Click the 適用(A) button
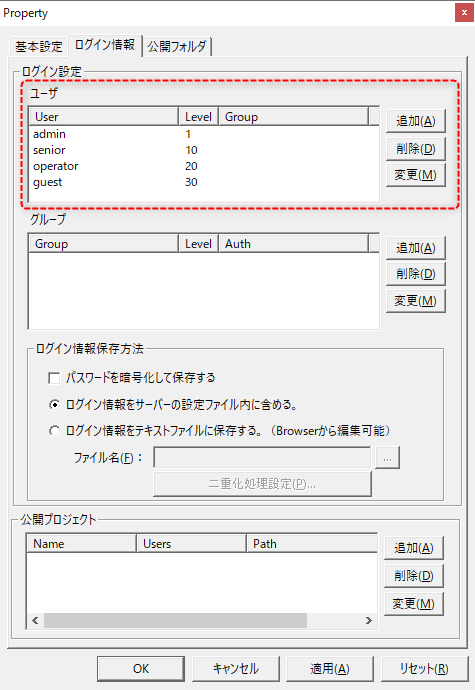This screenshot has height=690, width=475. (330, 669)
